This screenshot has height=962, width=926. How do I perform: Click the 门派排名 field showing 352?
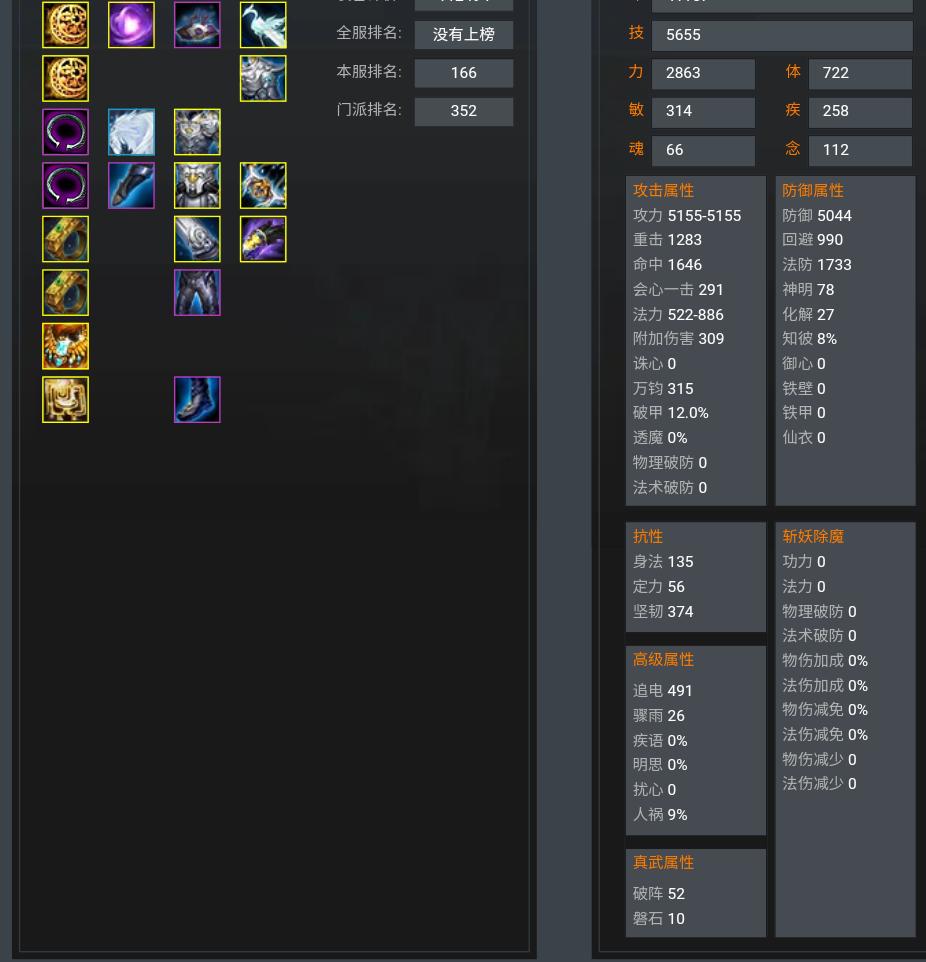(x=464, y=111)
